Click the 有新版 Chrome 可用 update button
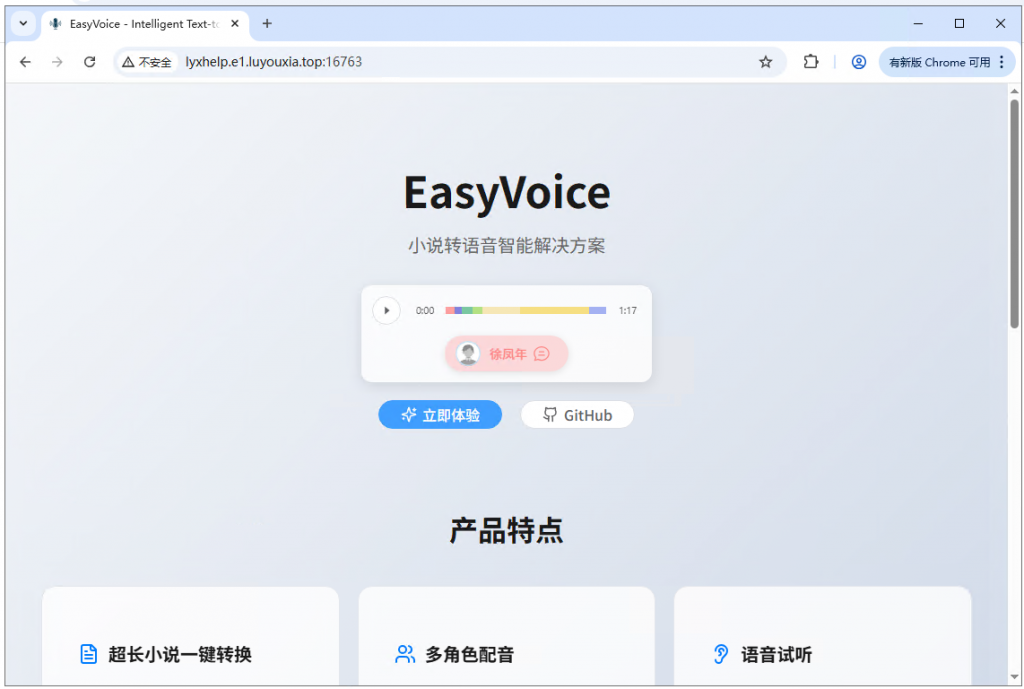 tap(940, 61)
